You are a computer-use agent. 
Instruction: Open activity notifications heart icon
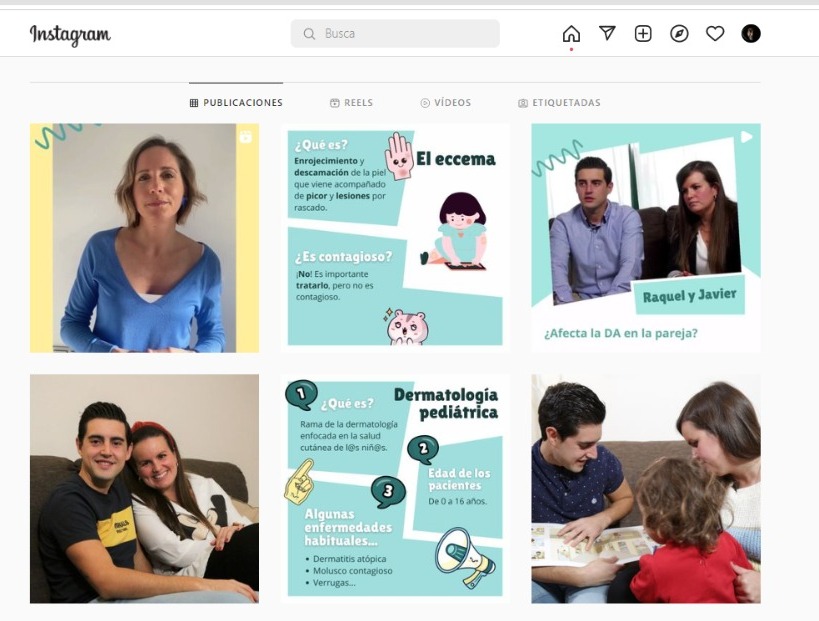click(x=715, y=33)
